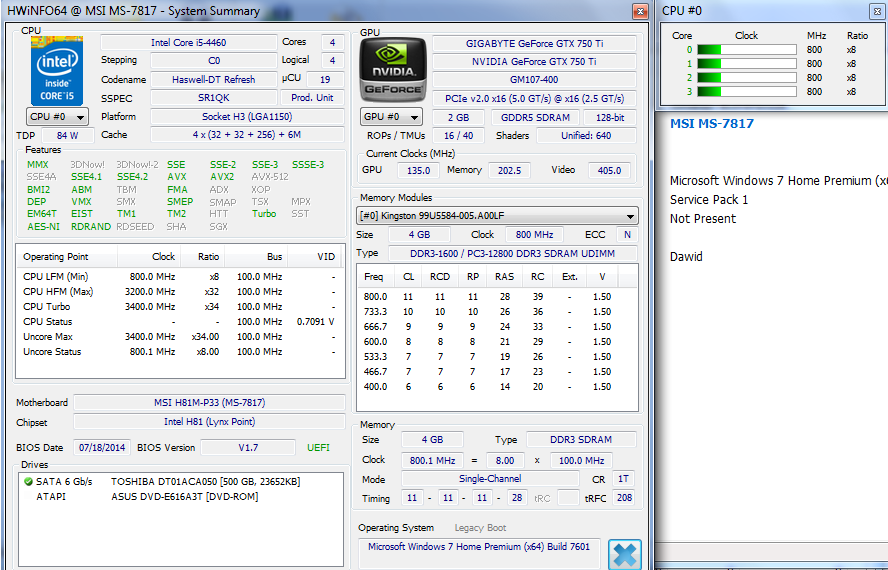Click the Intel Core i5 logo
Viewport: 888px width, 570px height.
[57, 71]
